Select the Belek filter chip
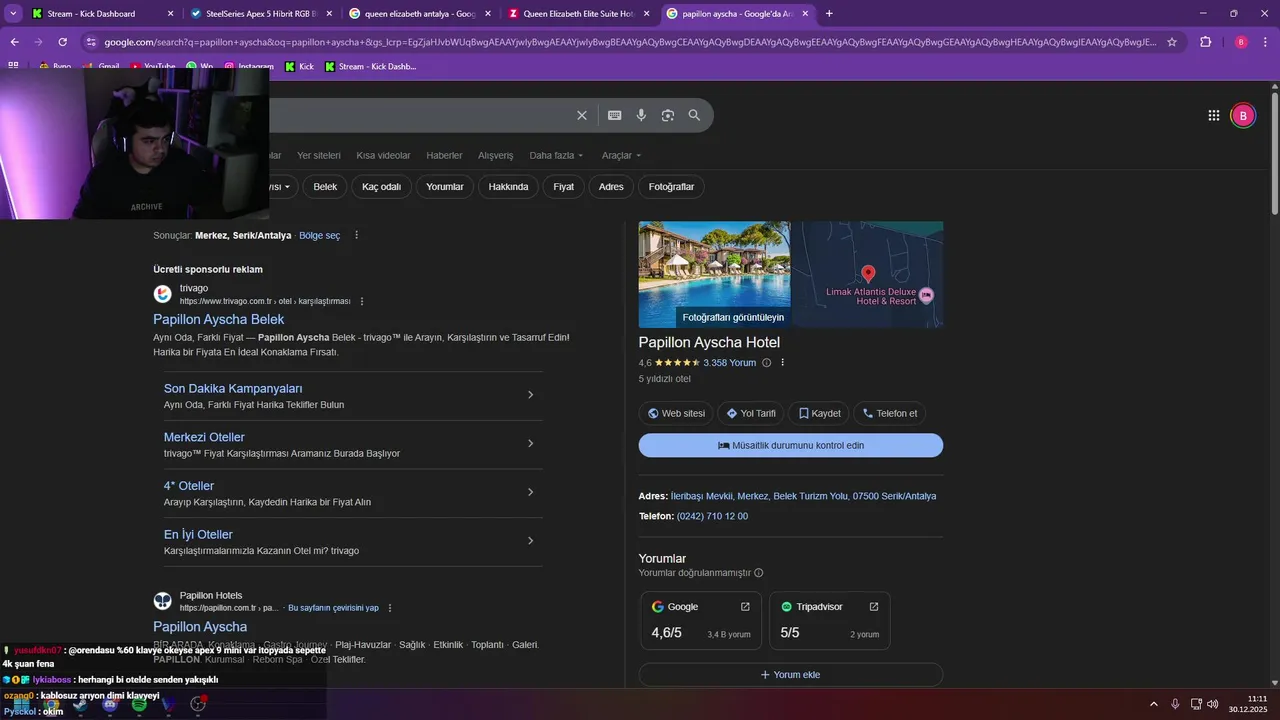The width and height of the screenshot is (1280, 720). coord(325,187)
